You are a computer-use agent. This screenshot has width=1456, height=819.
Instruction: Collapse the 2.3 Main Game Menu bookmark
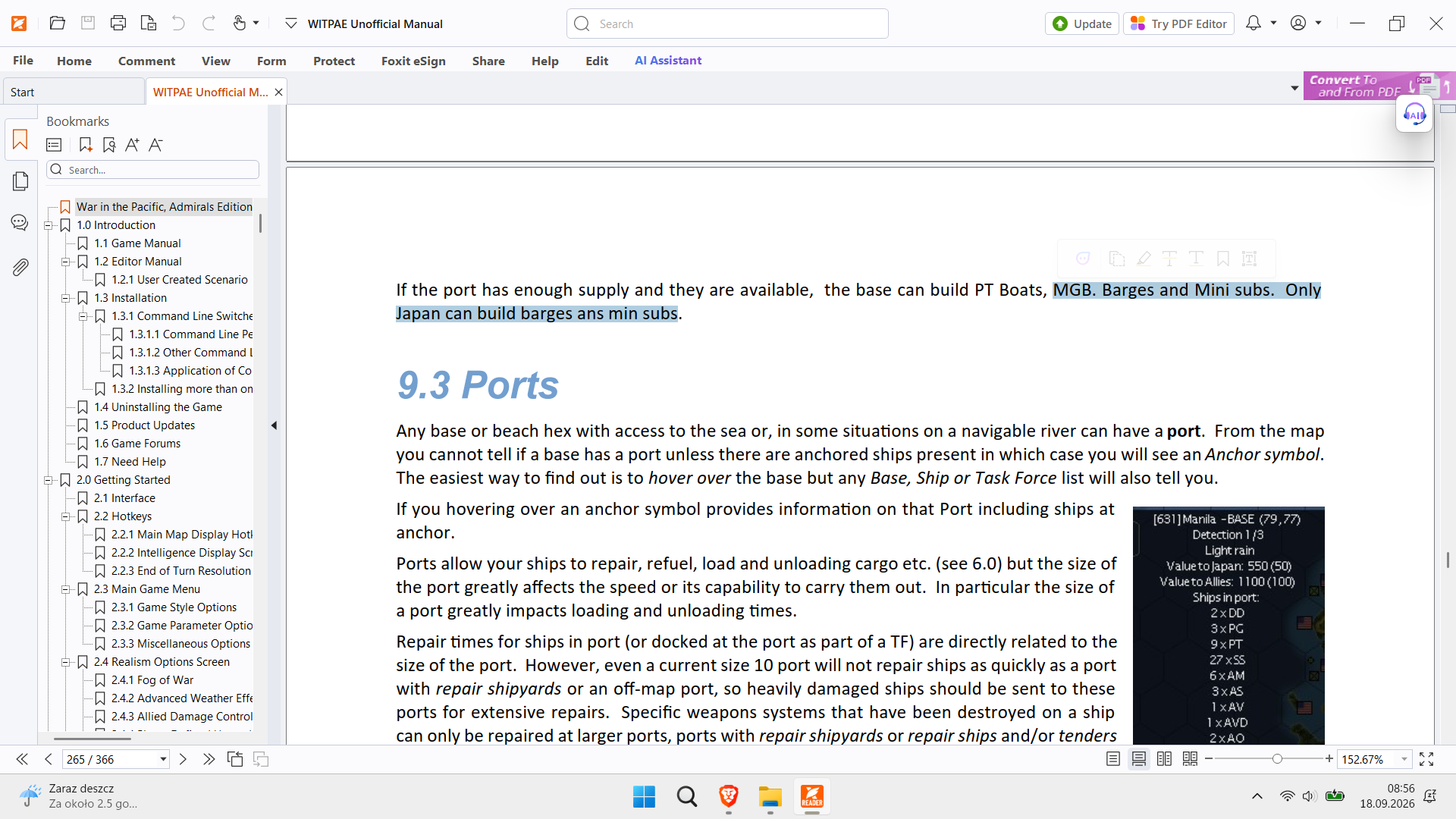(x=66, y=589)
